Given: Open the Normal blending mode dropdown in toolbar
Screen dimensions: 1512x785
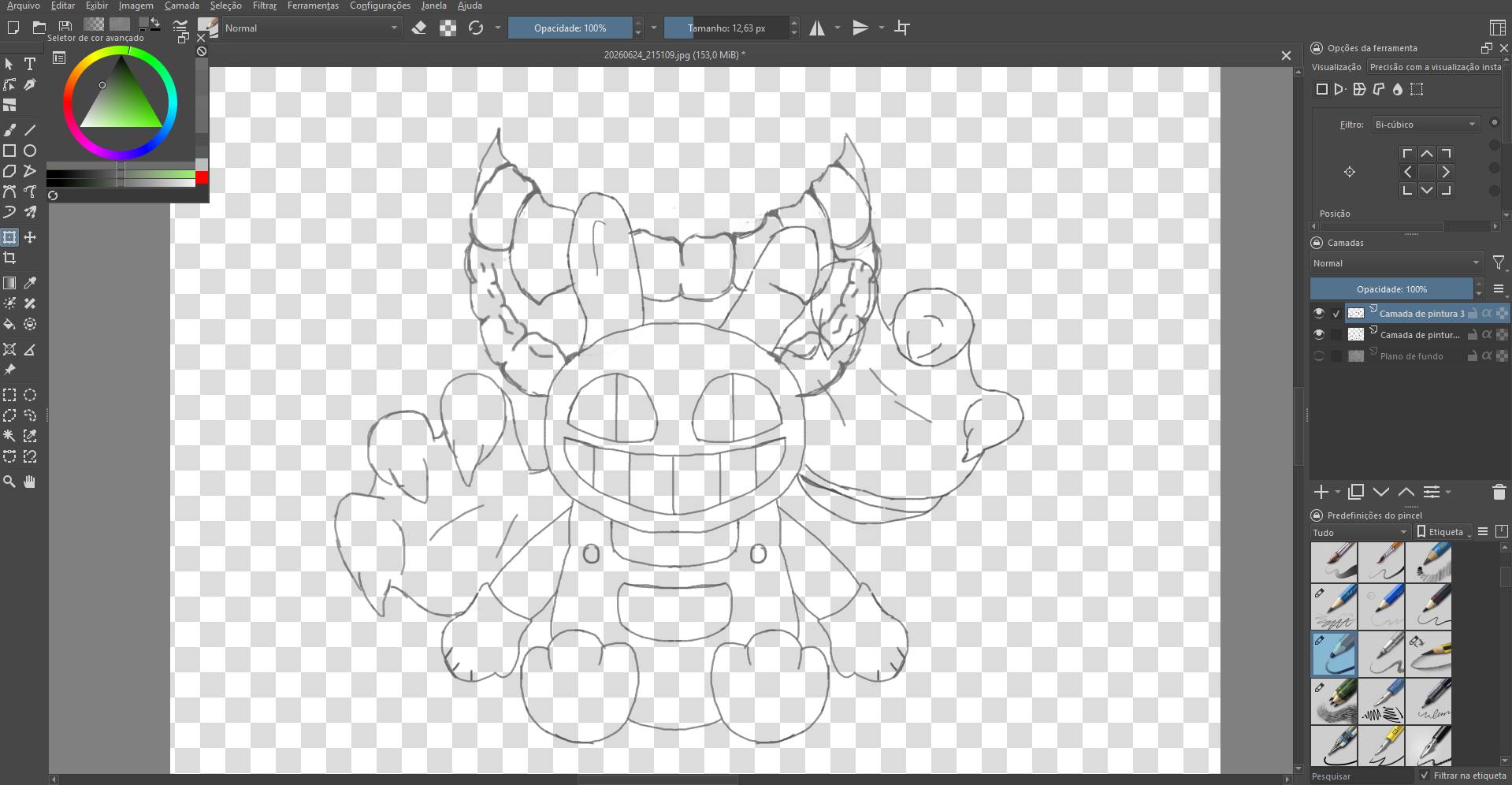Looking at the screenshot, I should (x=311, y=28).
